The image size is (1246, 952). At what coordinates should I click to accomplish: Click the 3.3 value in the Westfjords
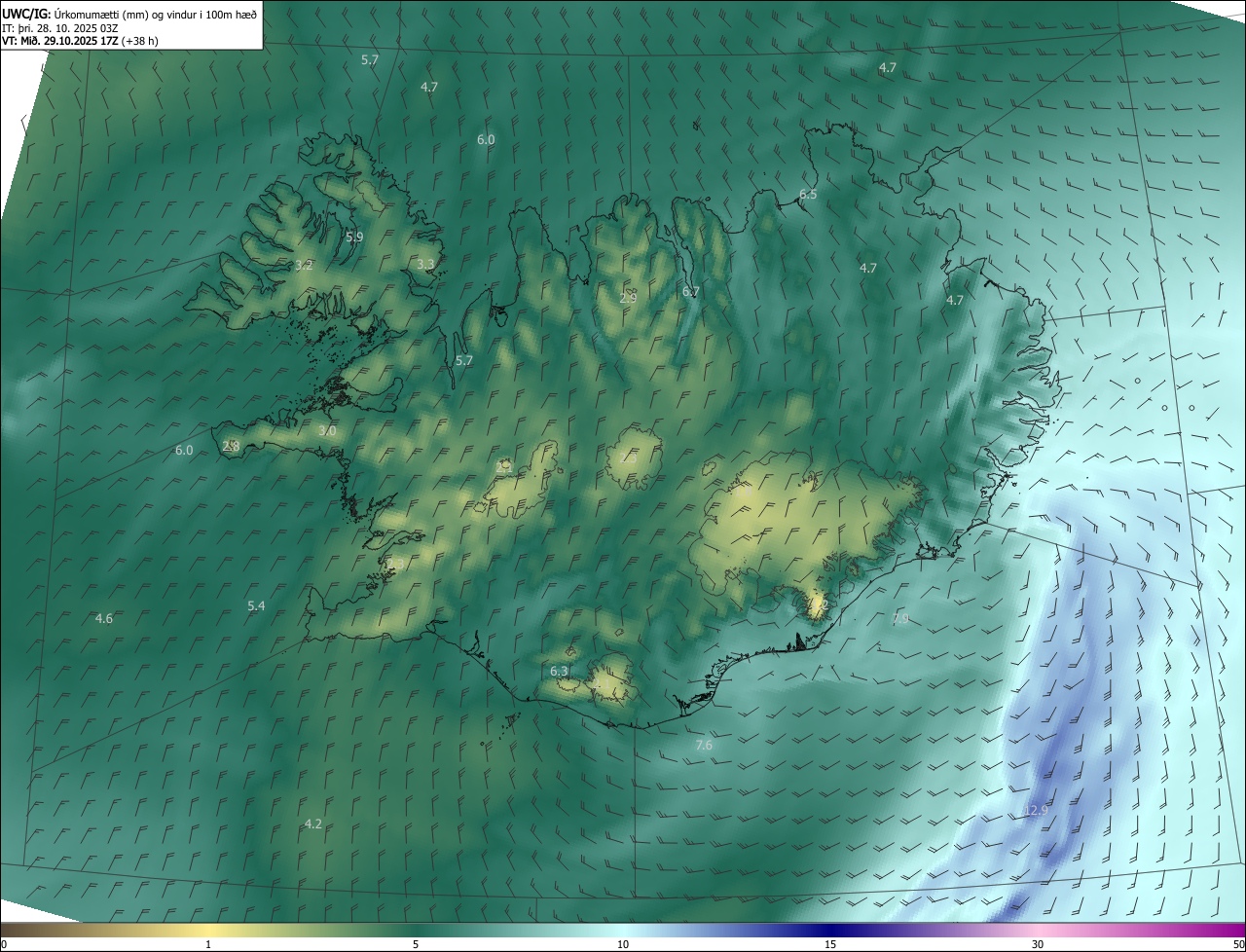click(x=425, y=264)
